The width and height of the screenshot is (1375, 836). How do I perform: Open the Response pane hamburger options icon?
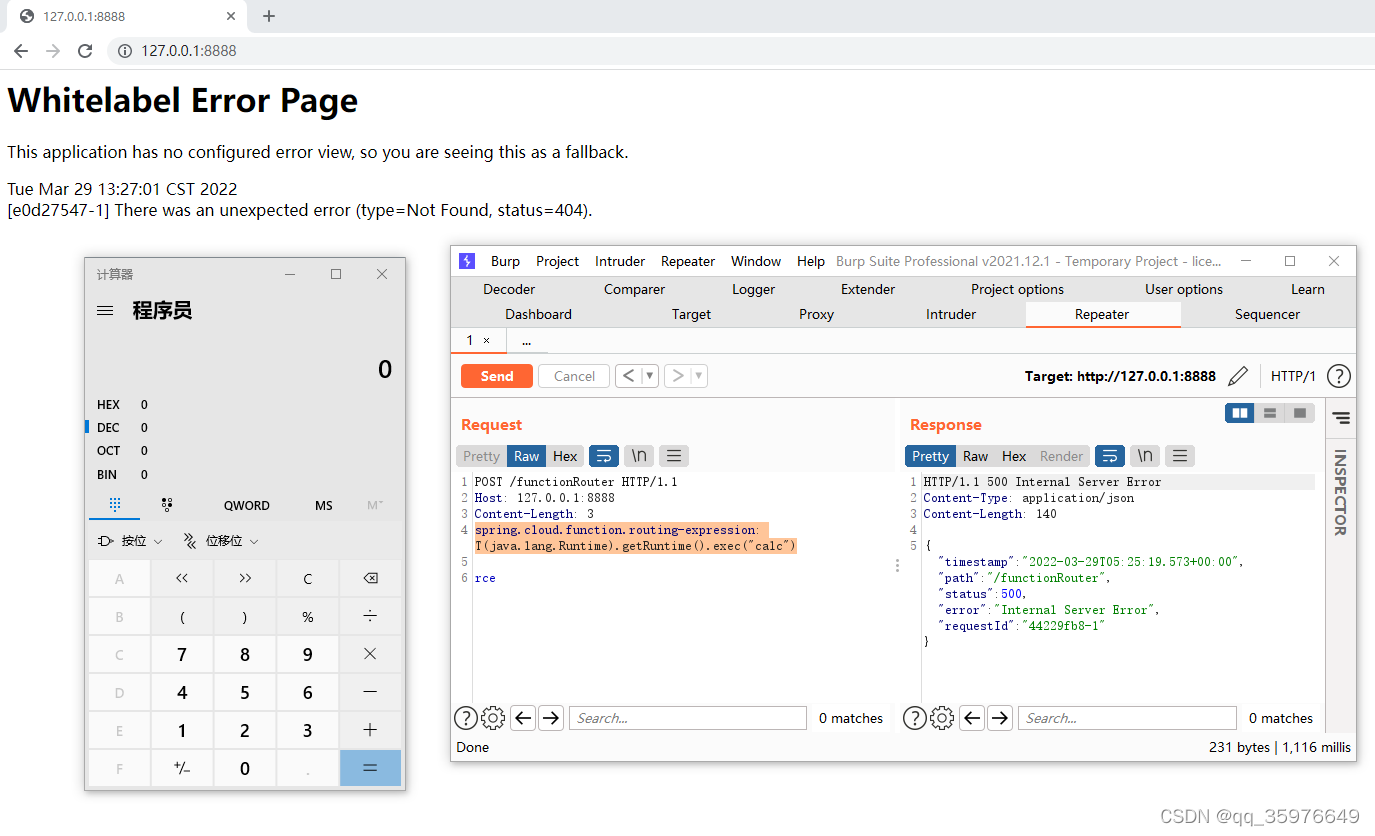tap(1180, 456)
